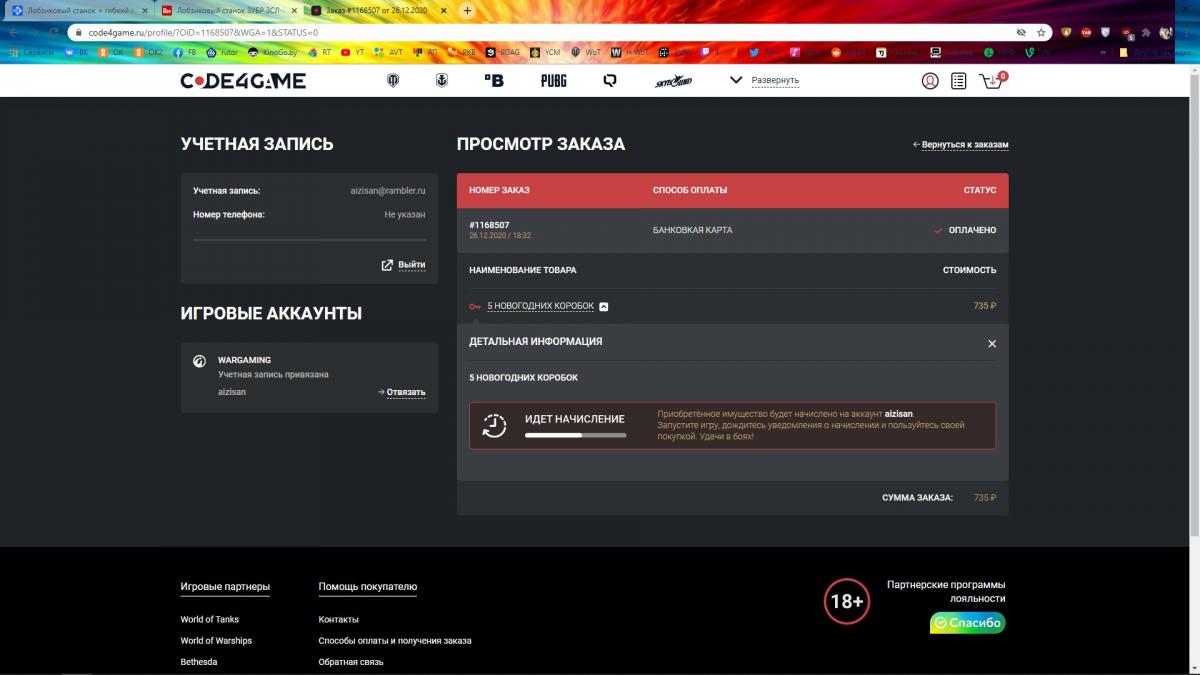
Task: Click the 5 новогодних коробок product link
Action: pos(540,306)
